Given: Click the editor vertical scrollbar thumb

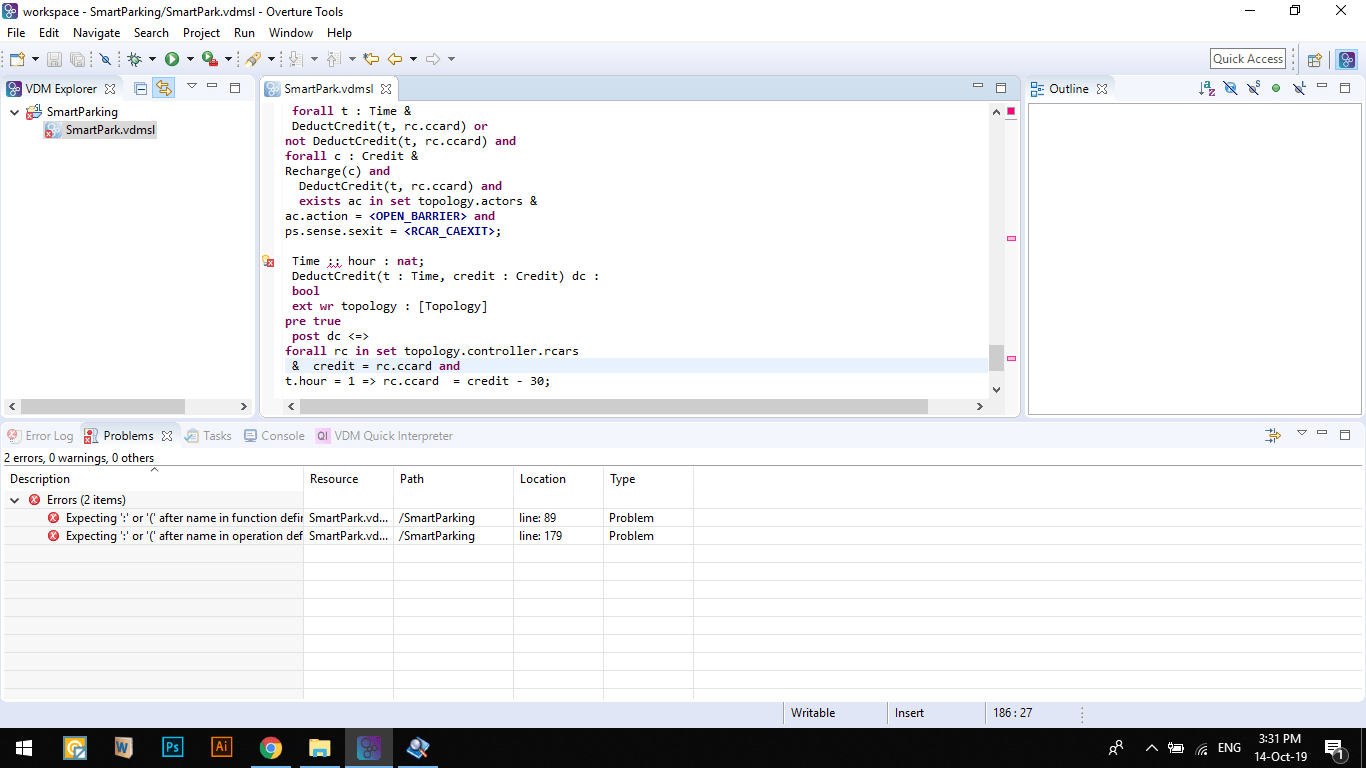Looking at the screenshot, I should [996, 357].
